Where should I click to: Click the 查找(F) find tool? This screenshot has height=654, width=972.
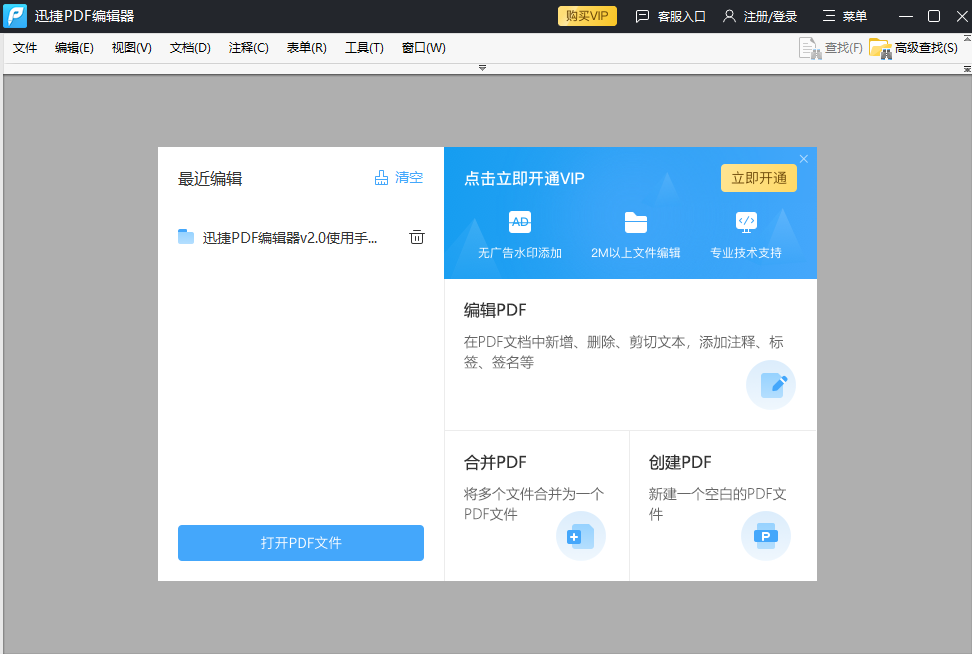(x=831, y=48)
